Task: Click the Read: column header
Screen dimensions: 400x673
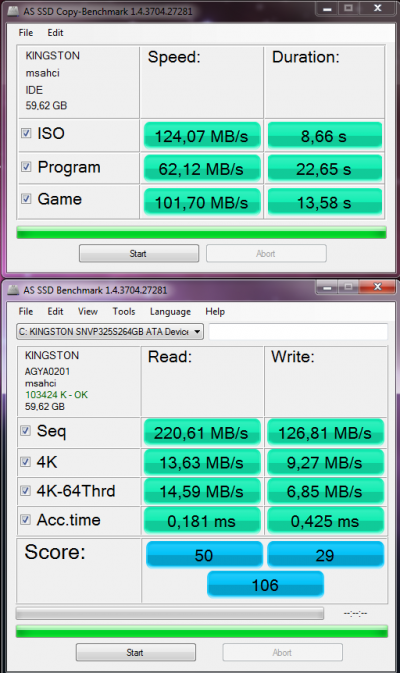Action: (x=170, y=357)
